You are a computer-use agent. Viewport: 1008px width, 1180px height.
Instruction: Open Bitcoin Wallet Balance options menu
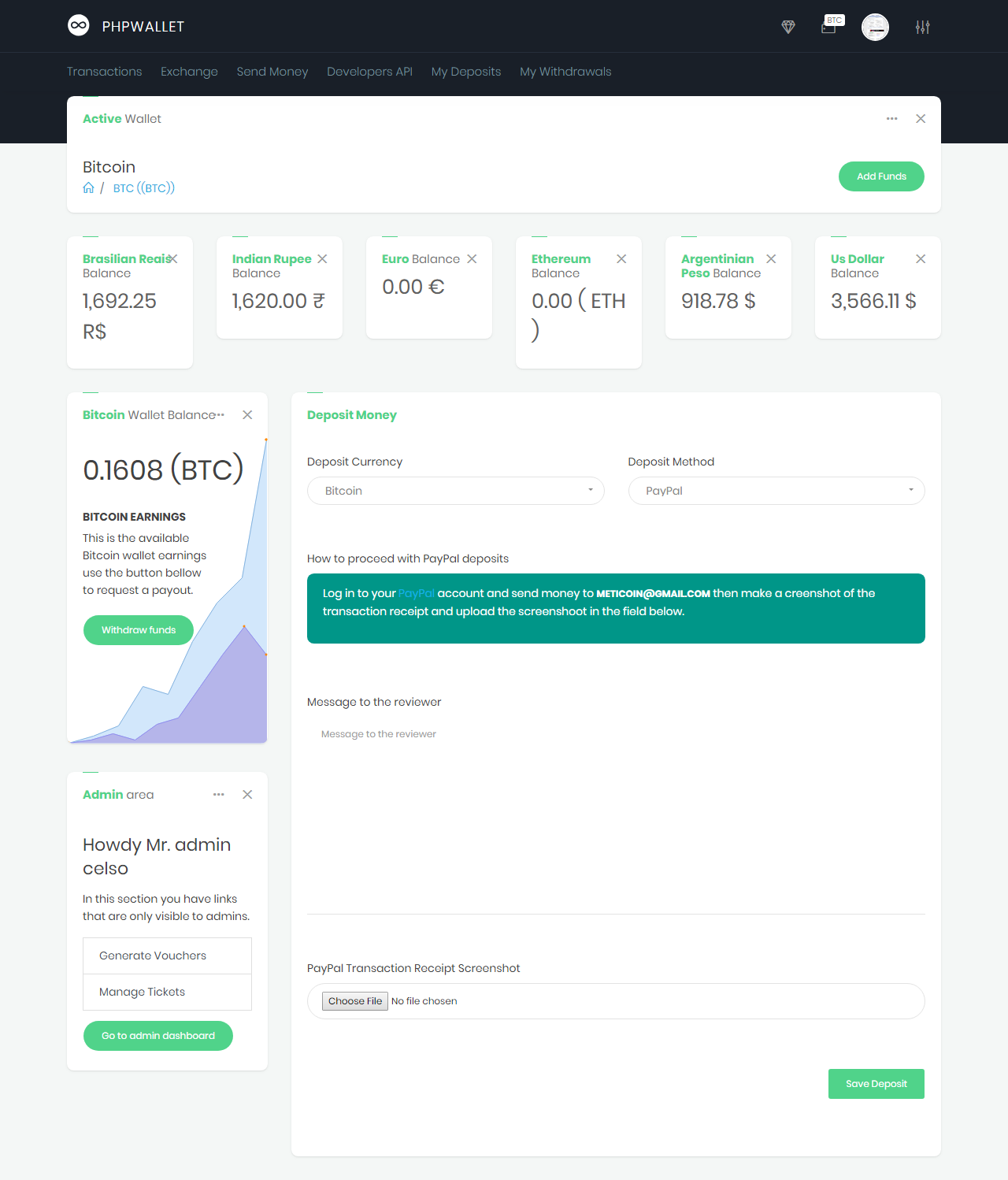click(221, 415)
